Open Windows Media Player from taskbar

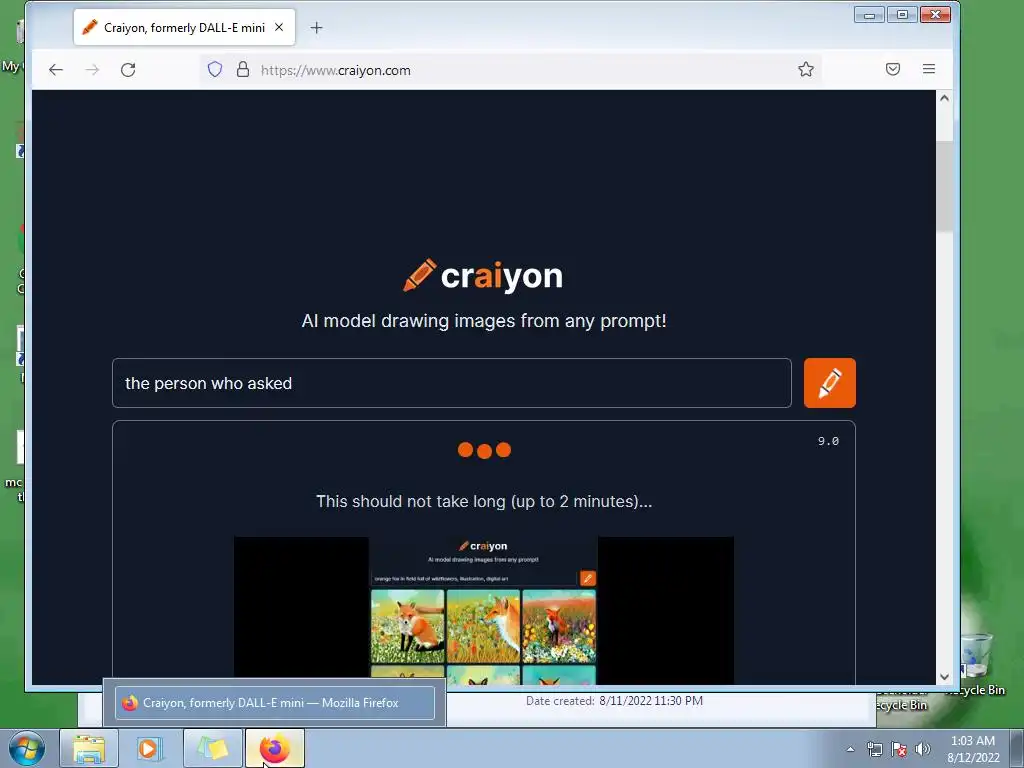[x=150, y=748]
